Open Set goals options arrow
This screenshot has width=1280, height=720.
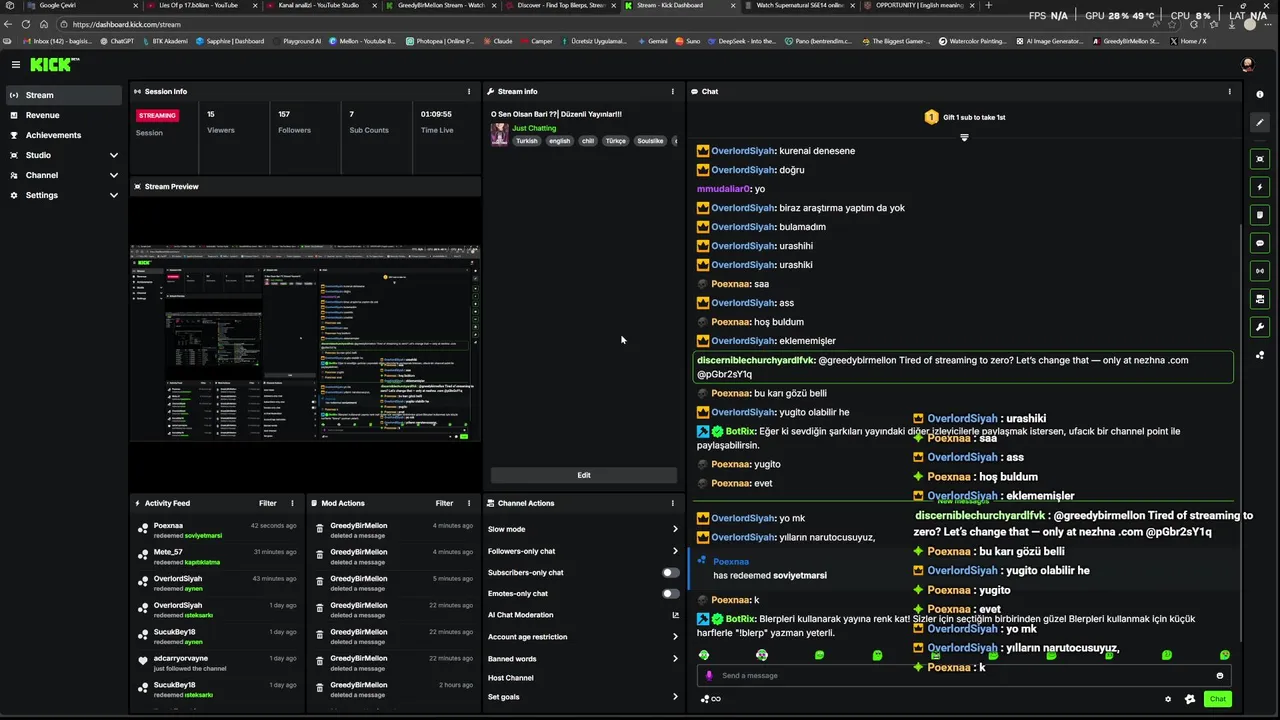click(675, 697)
